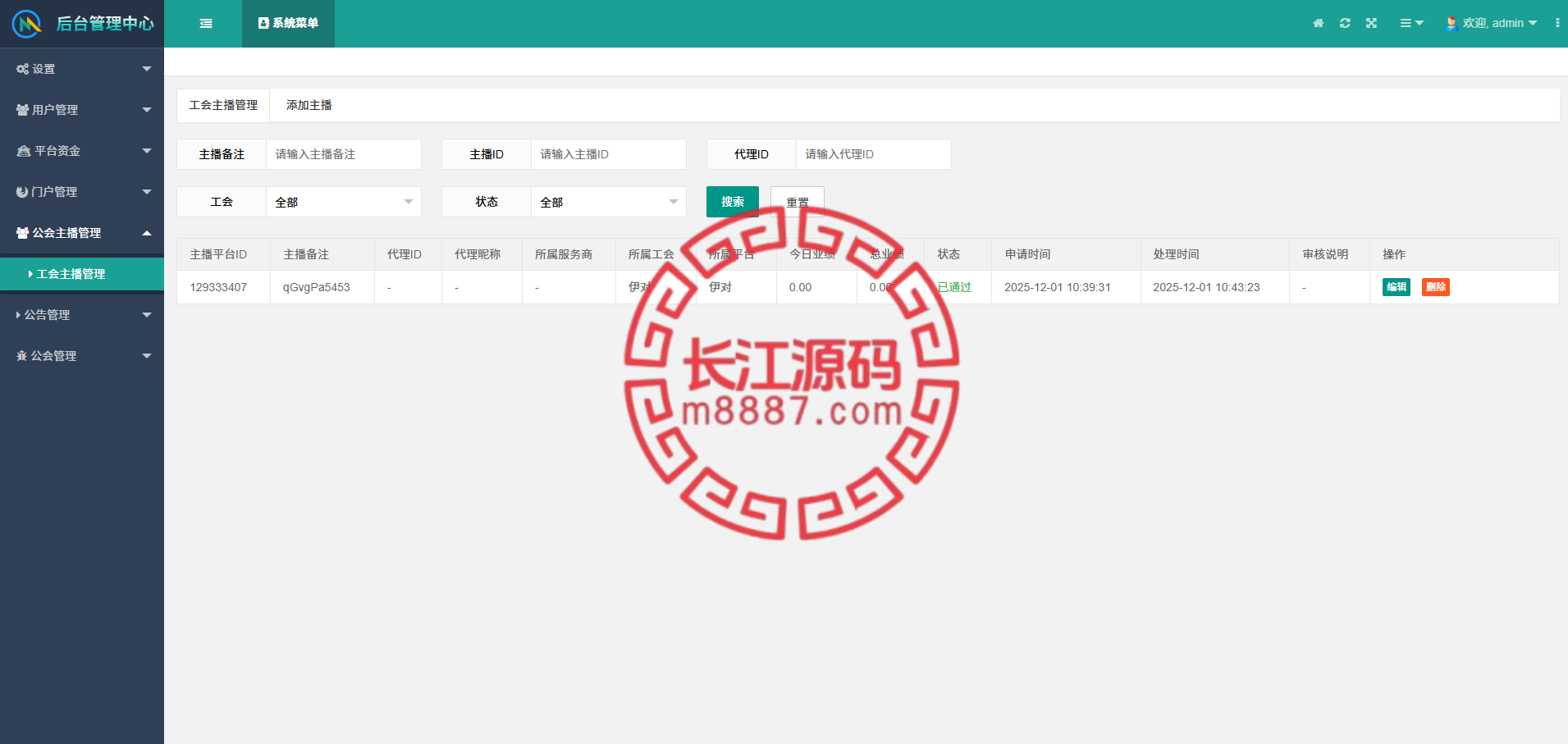Click the admin avatar icon
Image resolution: width=1568 pixels, height=744 pixels.
1451,23
